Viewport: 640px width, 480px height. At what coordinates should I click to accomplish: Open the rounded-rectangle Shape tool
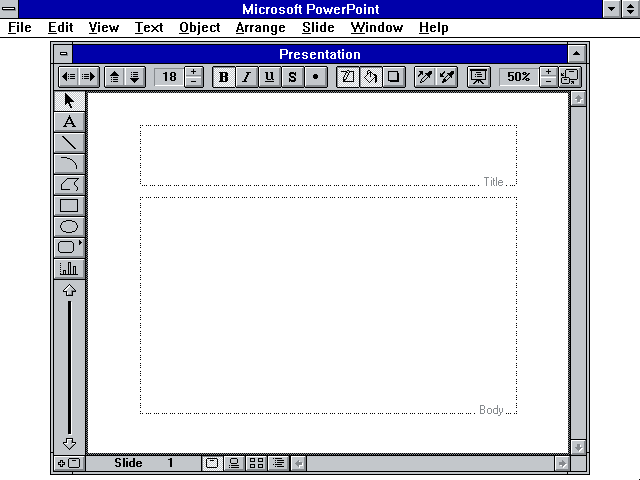click(69, 247)
